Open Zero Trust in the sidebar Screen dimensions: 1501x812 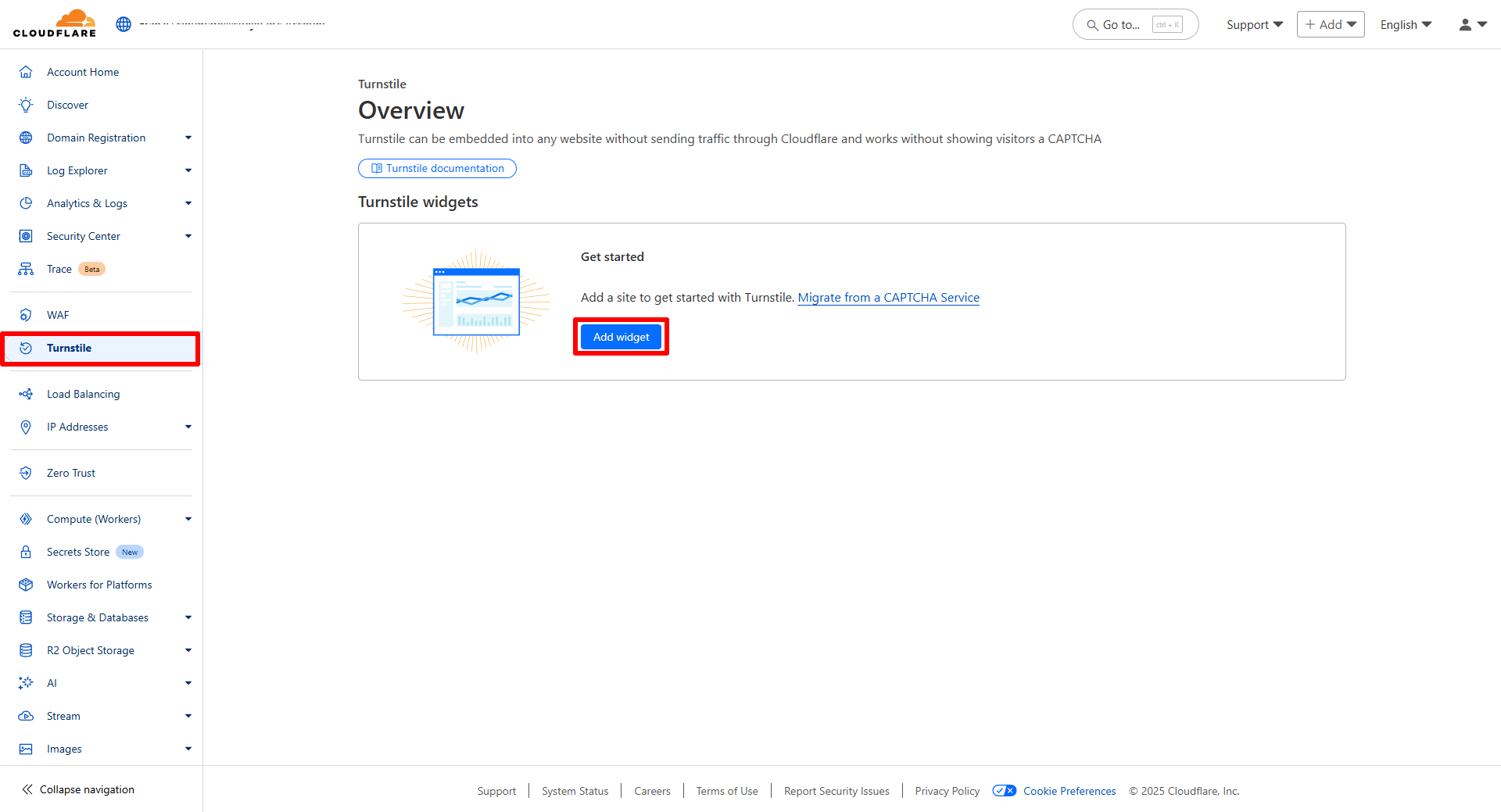pos(71,473)
